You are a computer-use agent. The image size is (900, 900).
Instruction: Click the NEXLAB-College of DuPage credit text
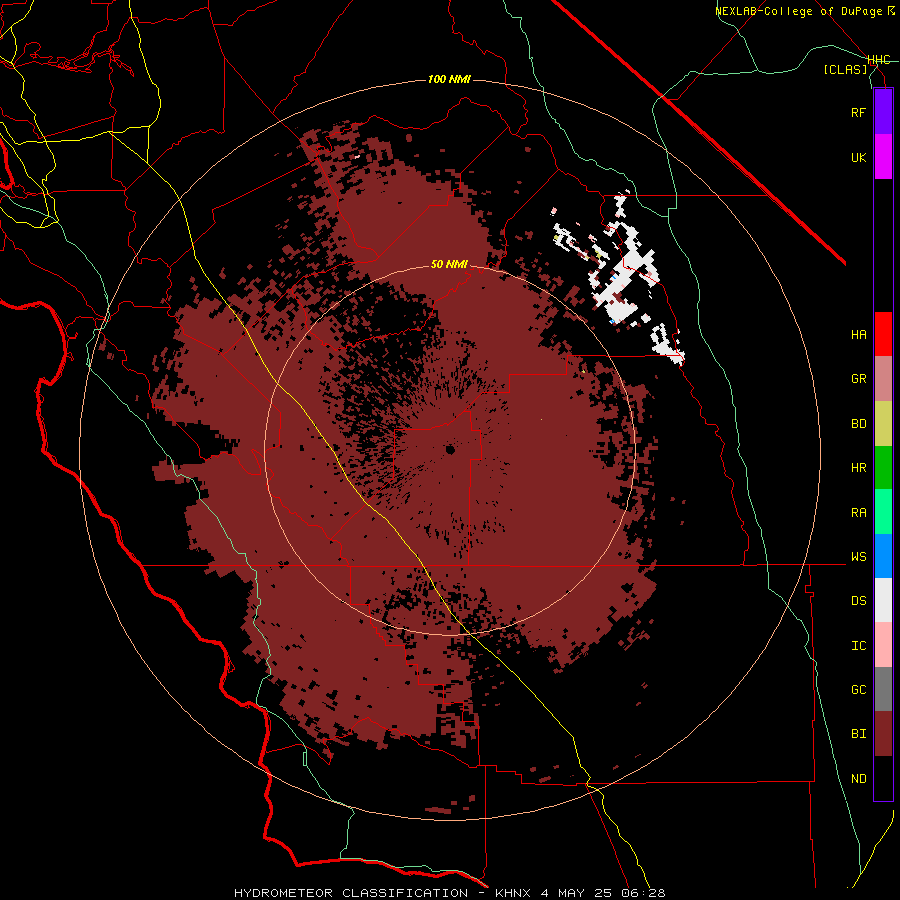800,11
